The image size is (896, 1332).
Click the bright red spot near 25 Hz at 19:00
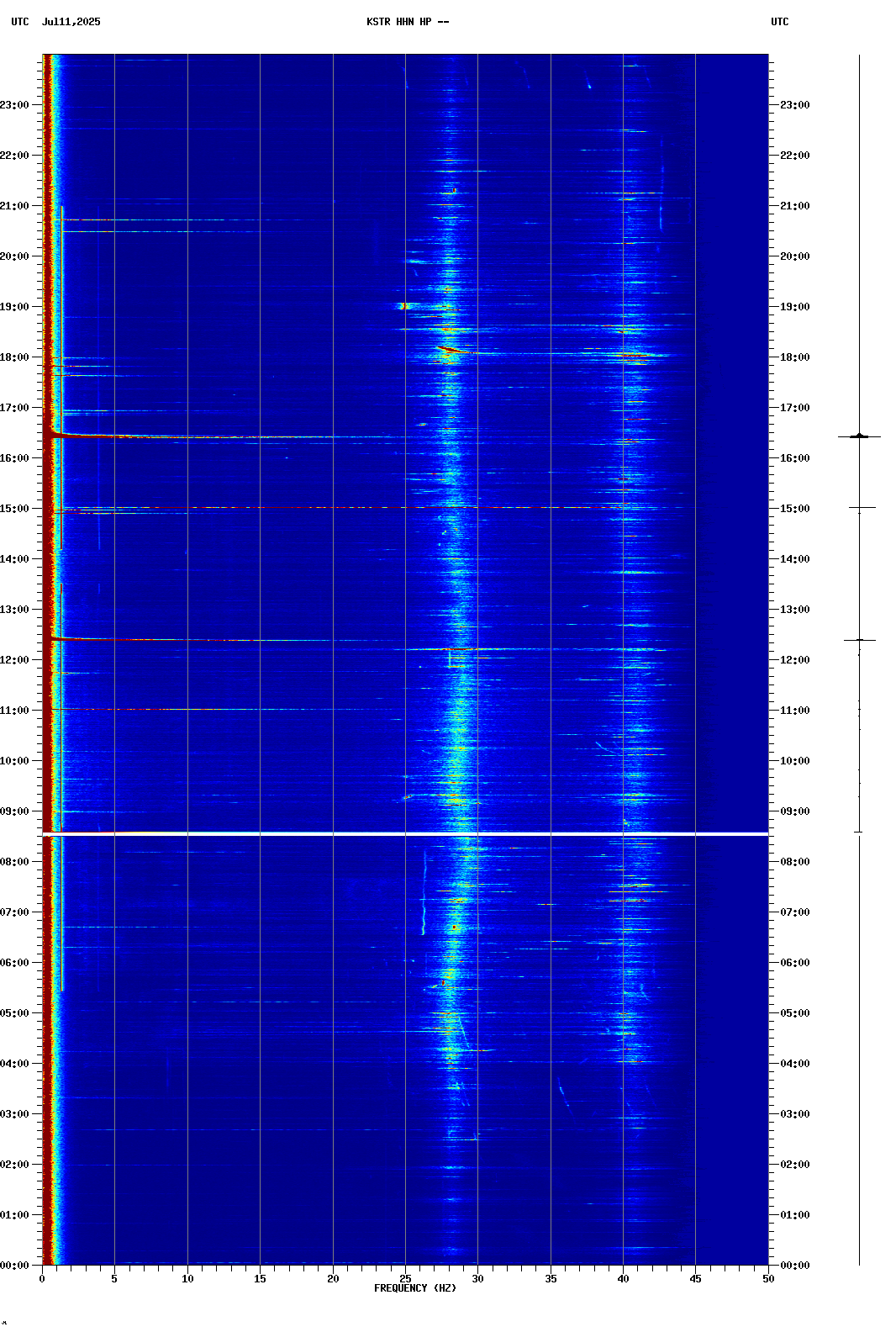[x=404, y=306]
